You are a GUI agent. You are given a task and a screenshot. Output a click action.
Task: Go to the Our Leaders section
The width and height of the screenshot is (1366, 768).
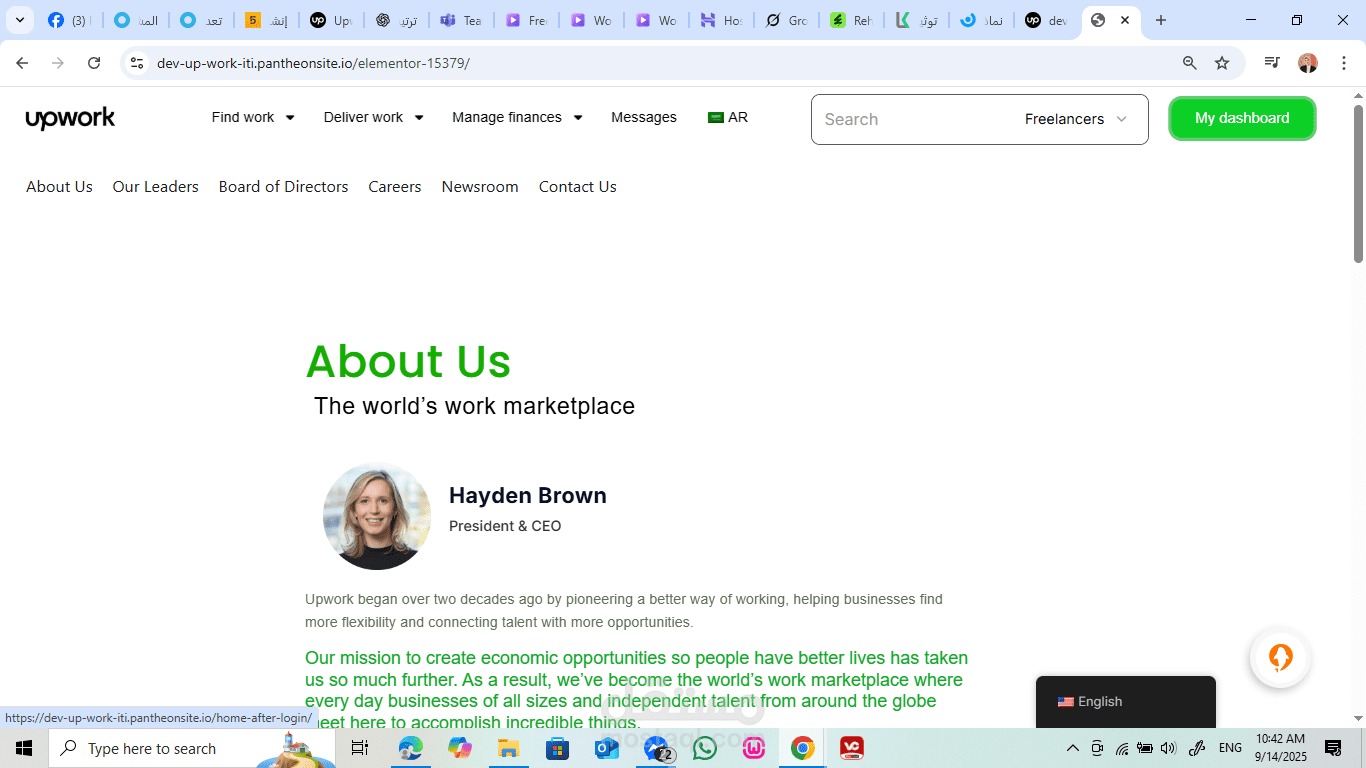[x=156, y=186]
